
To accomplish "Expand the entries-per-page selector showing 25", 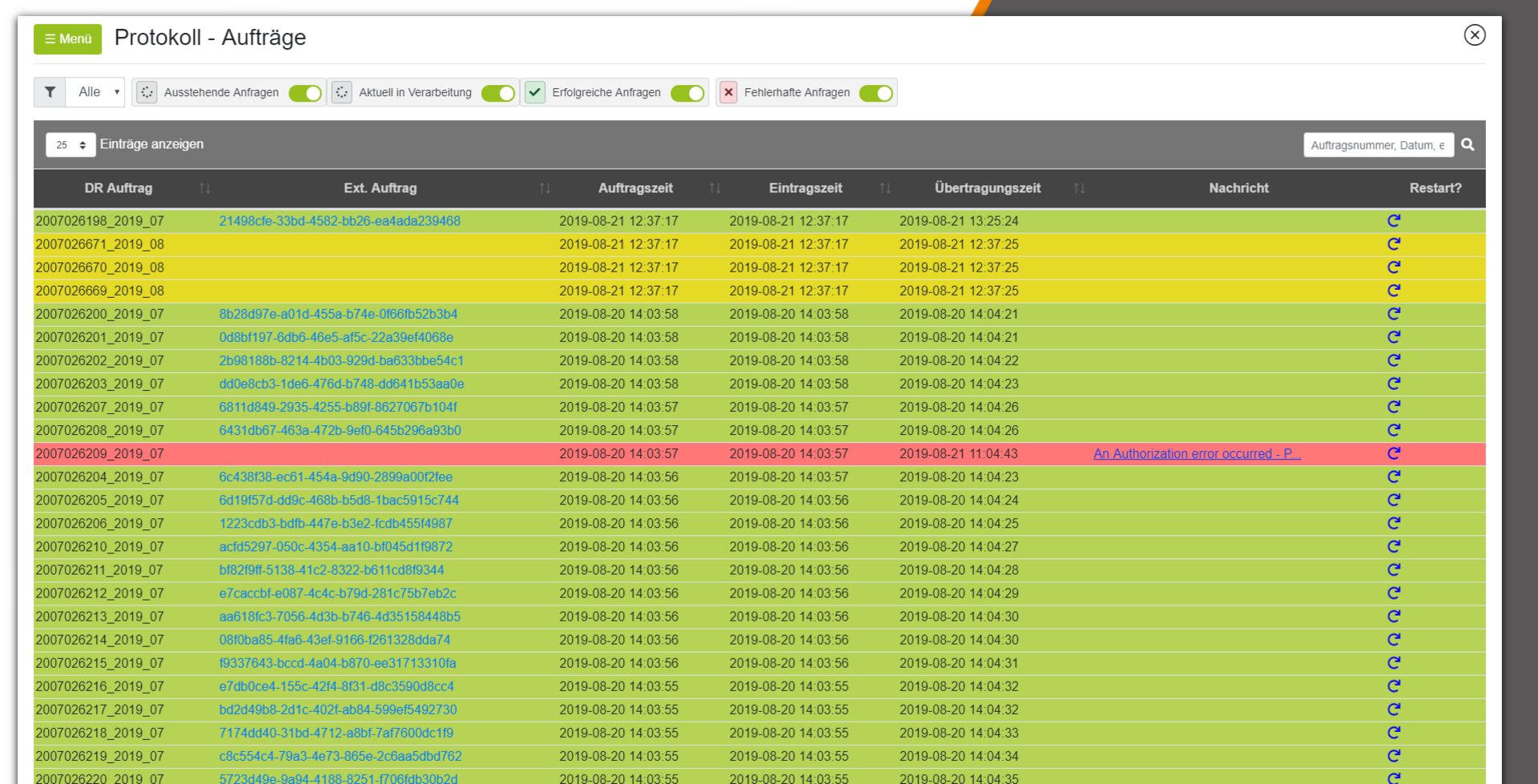I will pos(70,145).
